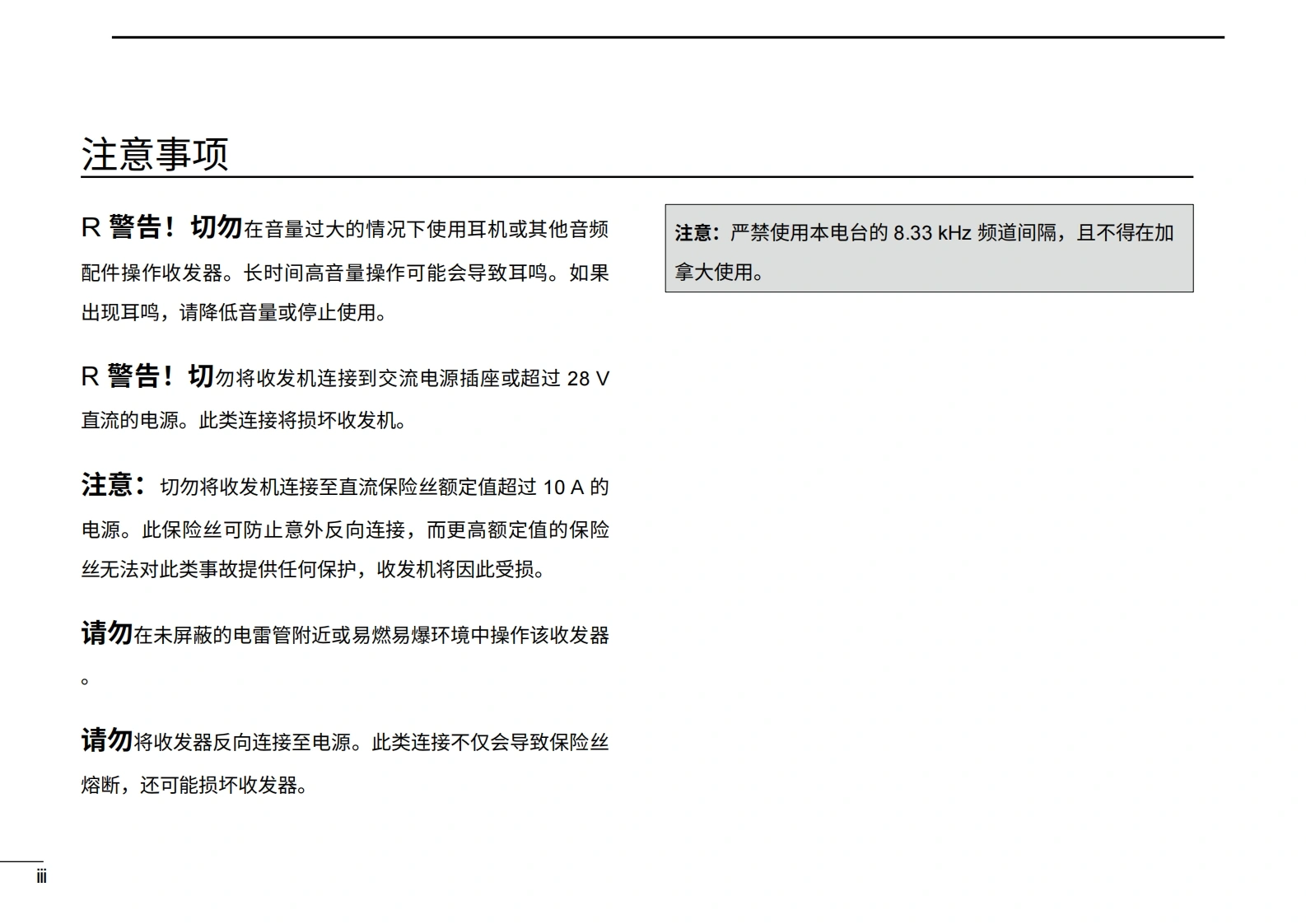Click 请勿 before 在未屏蔽的电雷管附近

106,633
